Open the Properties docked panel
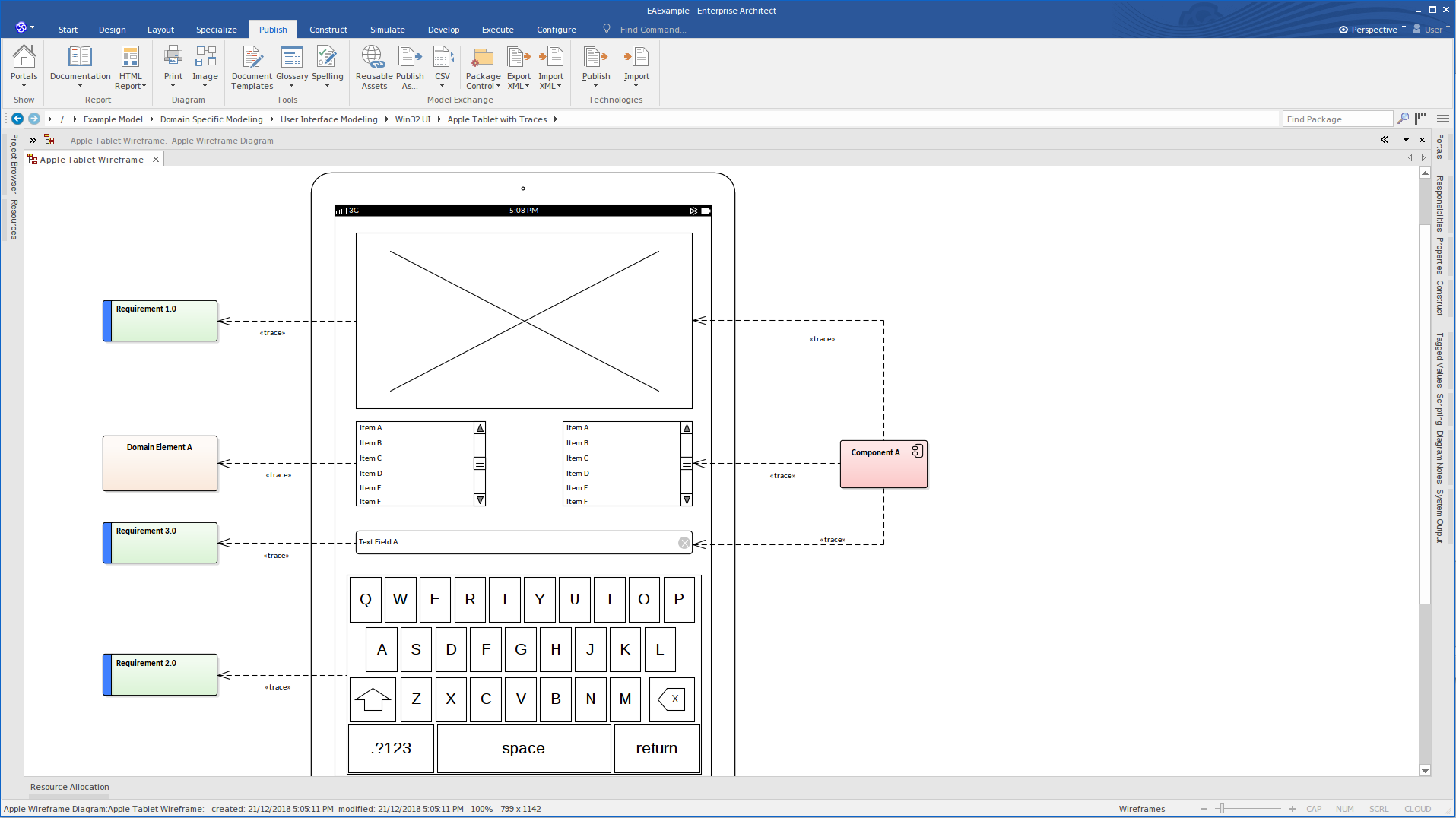 [1439, 256]
